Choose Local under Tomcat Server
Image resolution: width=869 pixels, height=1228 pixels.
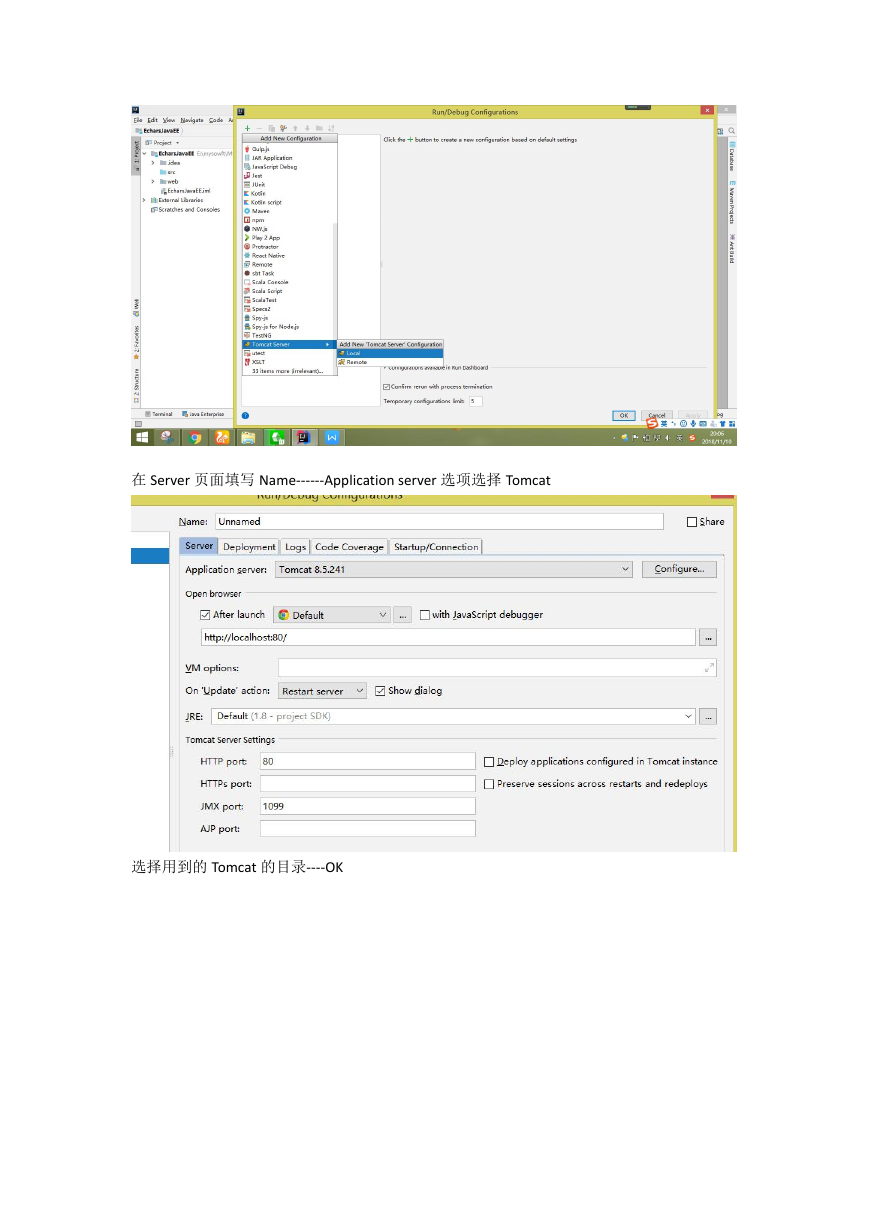coord(390,353)
